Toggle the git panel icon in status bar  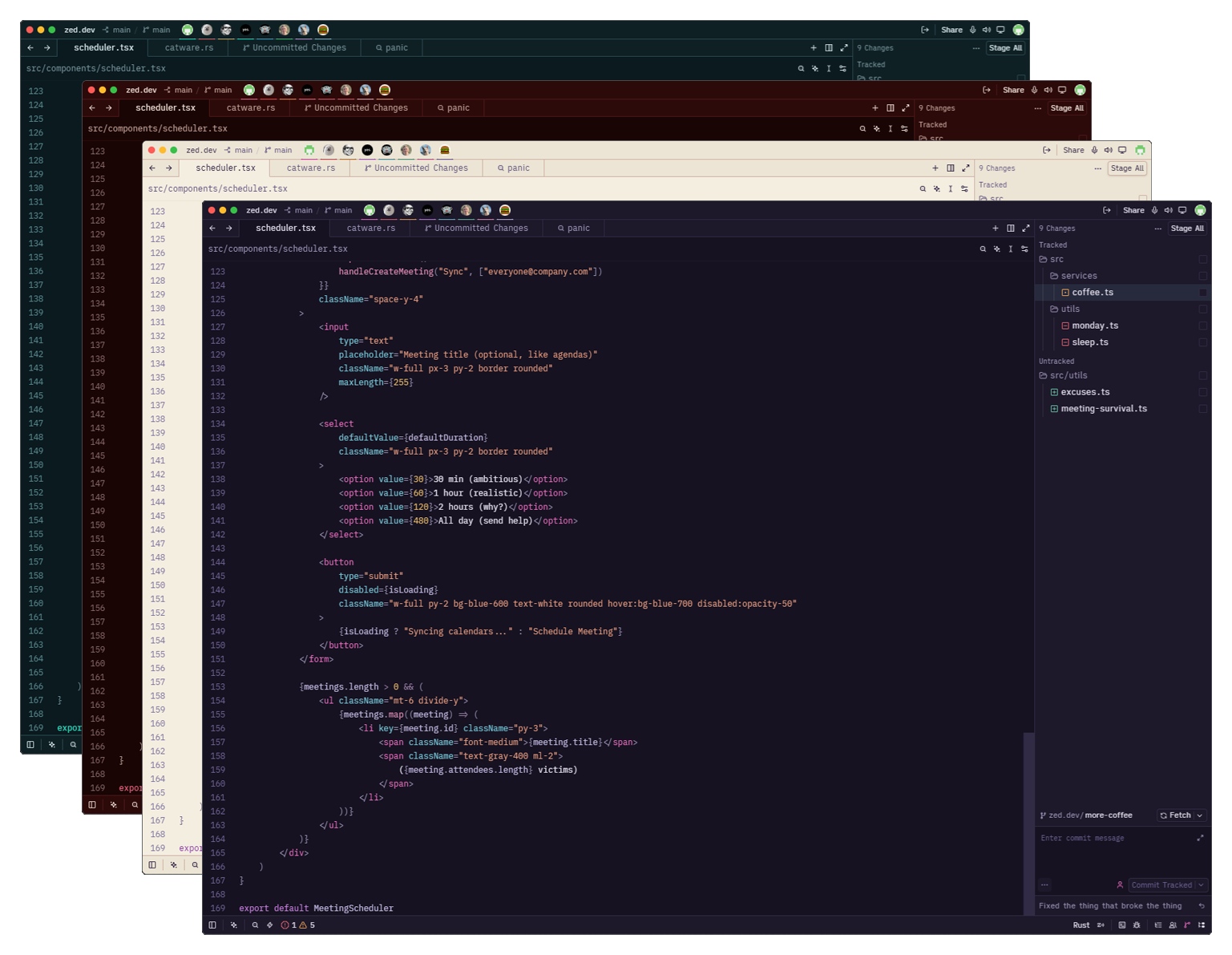tap(1187, 925)
